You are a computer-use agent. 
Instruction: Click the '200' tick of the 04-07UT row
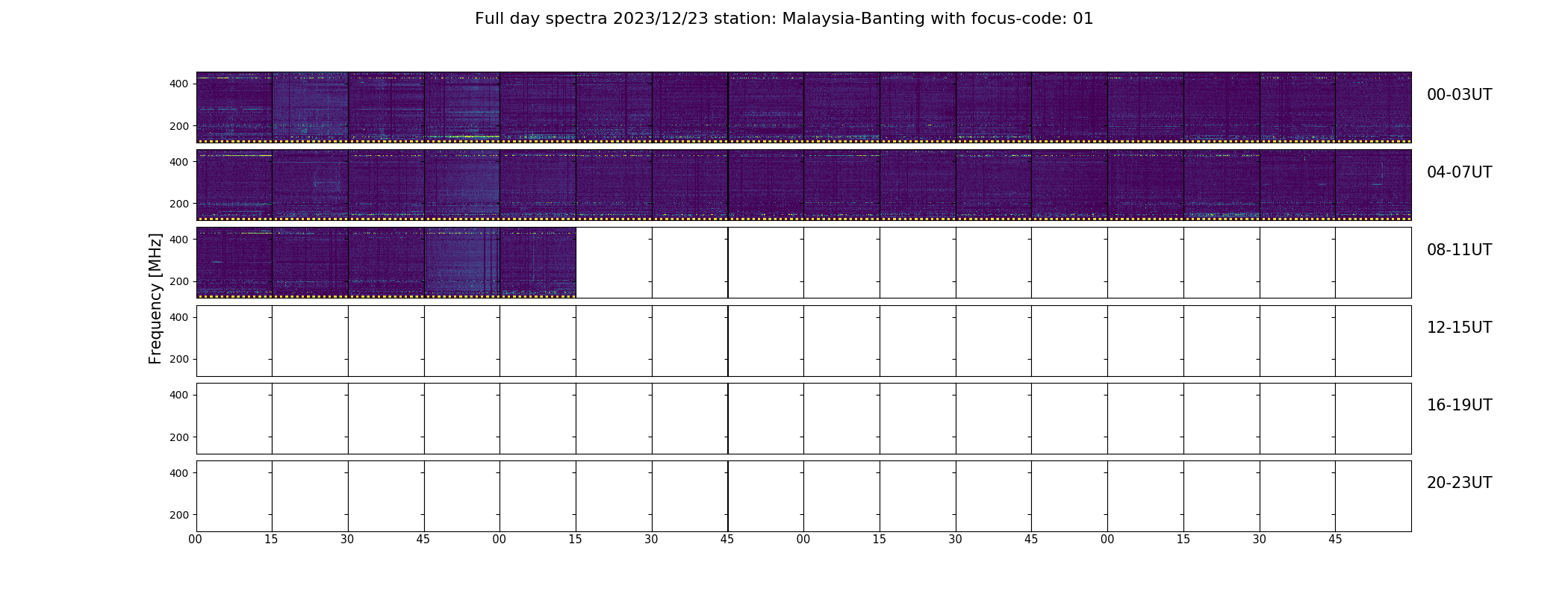[x=179, y=204]
